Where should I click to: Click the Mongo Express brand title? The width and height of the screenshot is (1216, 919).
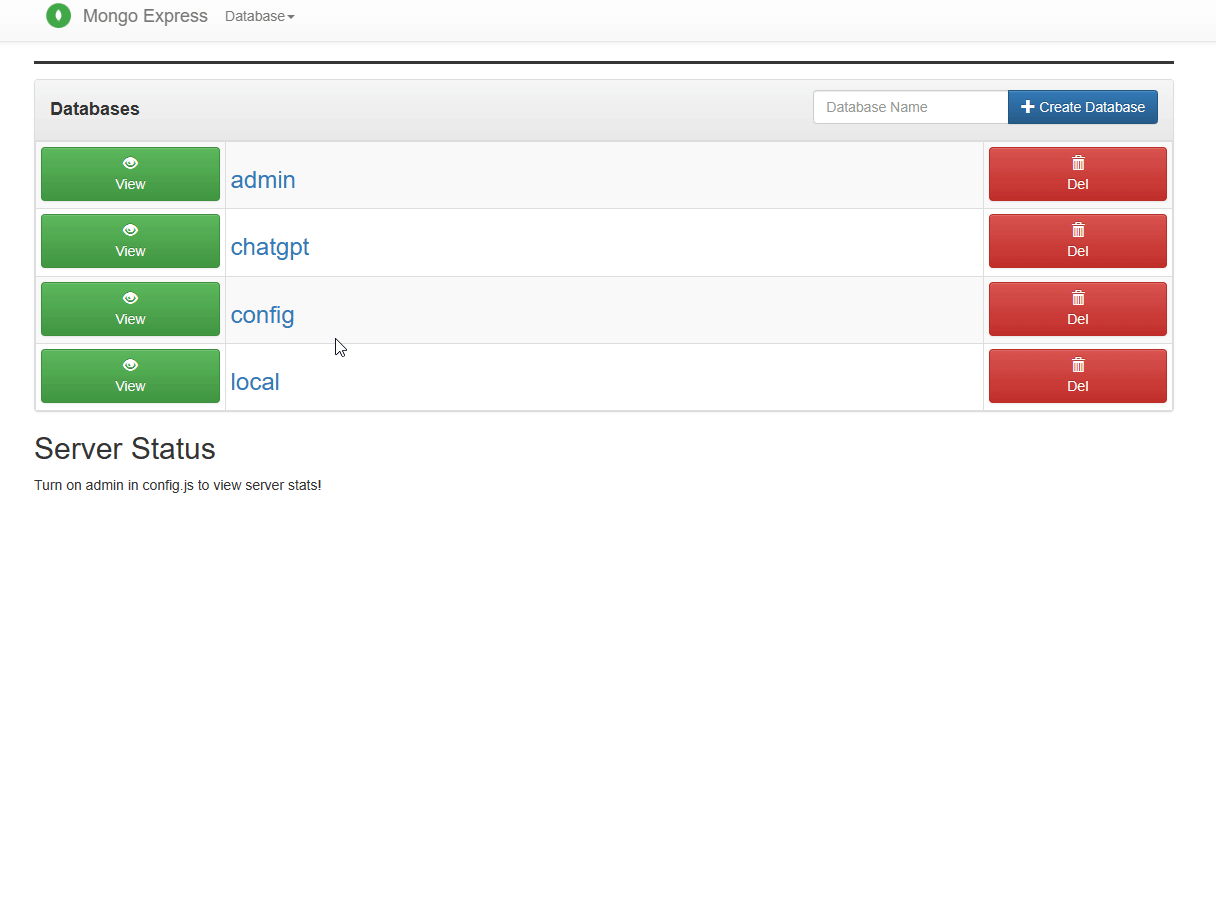coord(145,16)
